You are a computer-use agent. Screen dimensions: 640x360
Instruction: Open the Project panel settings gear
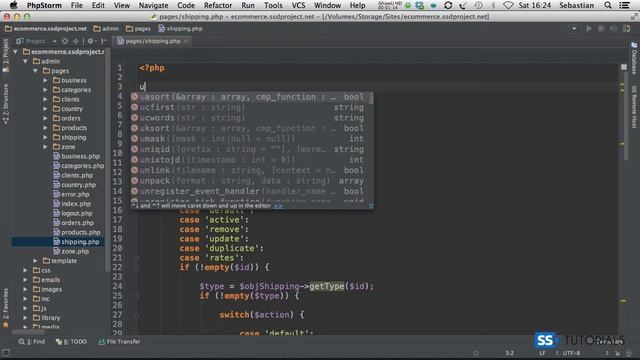point(90,41)
